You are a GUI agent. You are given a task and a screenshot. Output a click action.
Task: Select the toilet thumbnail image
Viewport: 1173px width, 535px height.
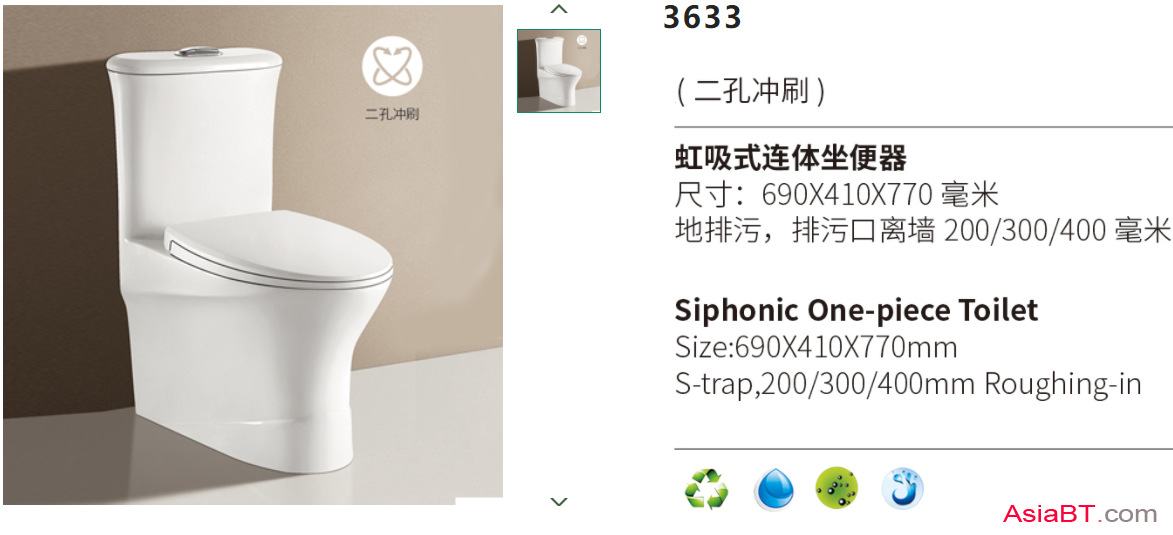coord(559,71)
